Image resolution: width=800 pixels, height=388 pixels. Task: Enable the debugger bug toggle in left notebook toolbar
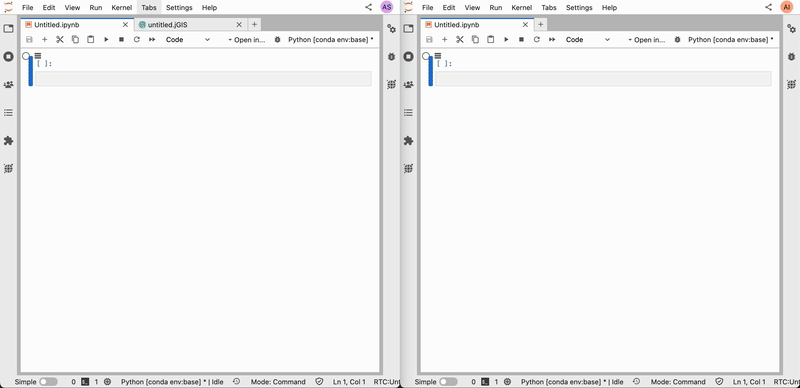278,39
